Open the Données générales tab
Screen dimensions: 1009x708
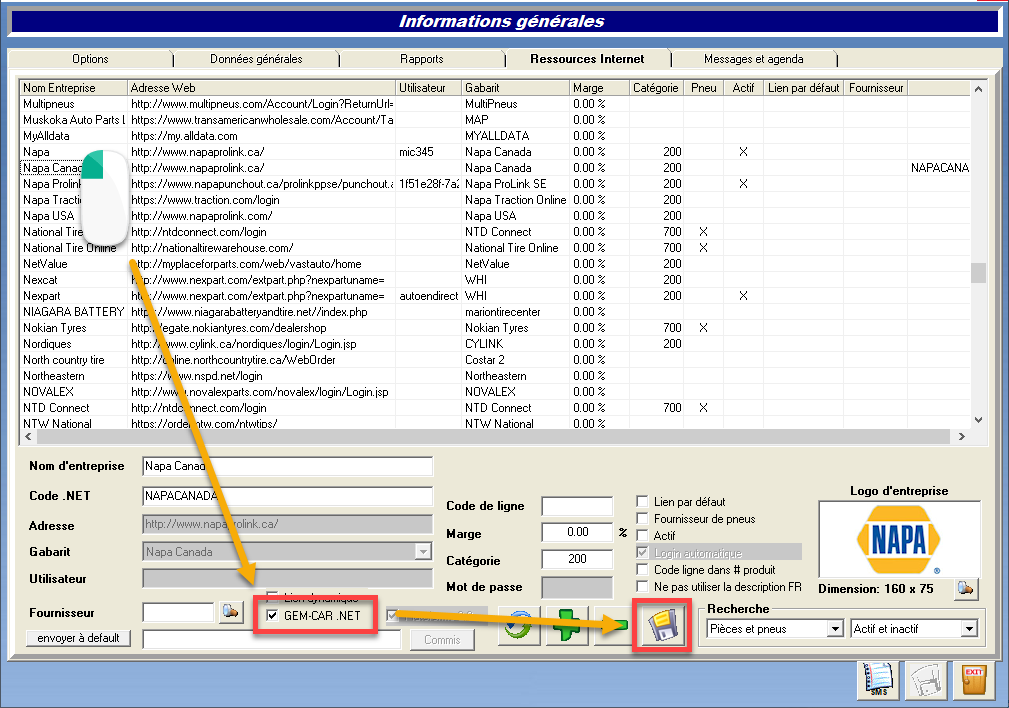256,59
